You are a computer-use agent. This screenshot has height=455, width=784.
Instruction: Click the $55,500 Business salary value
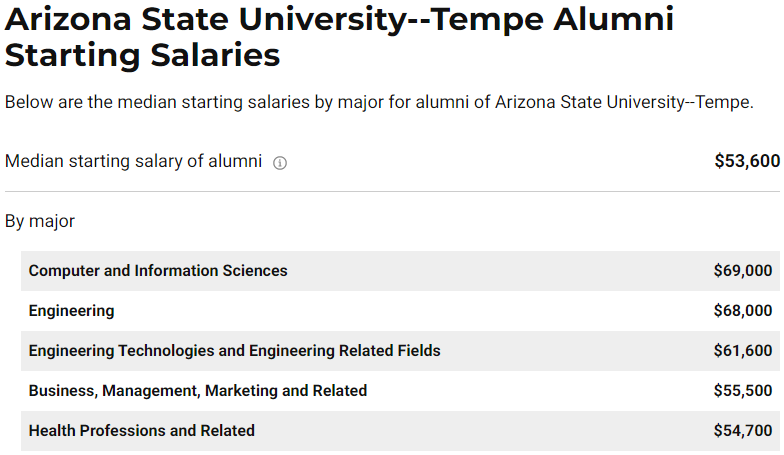click(x=743, y=390)
